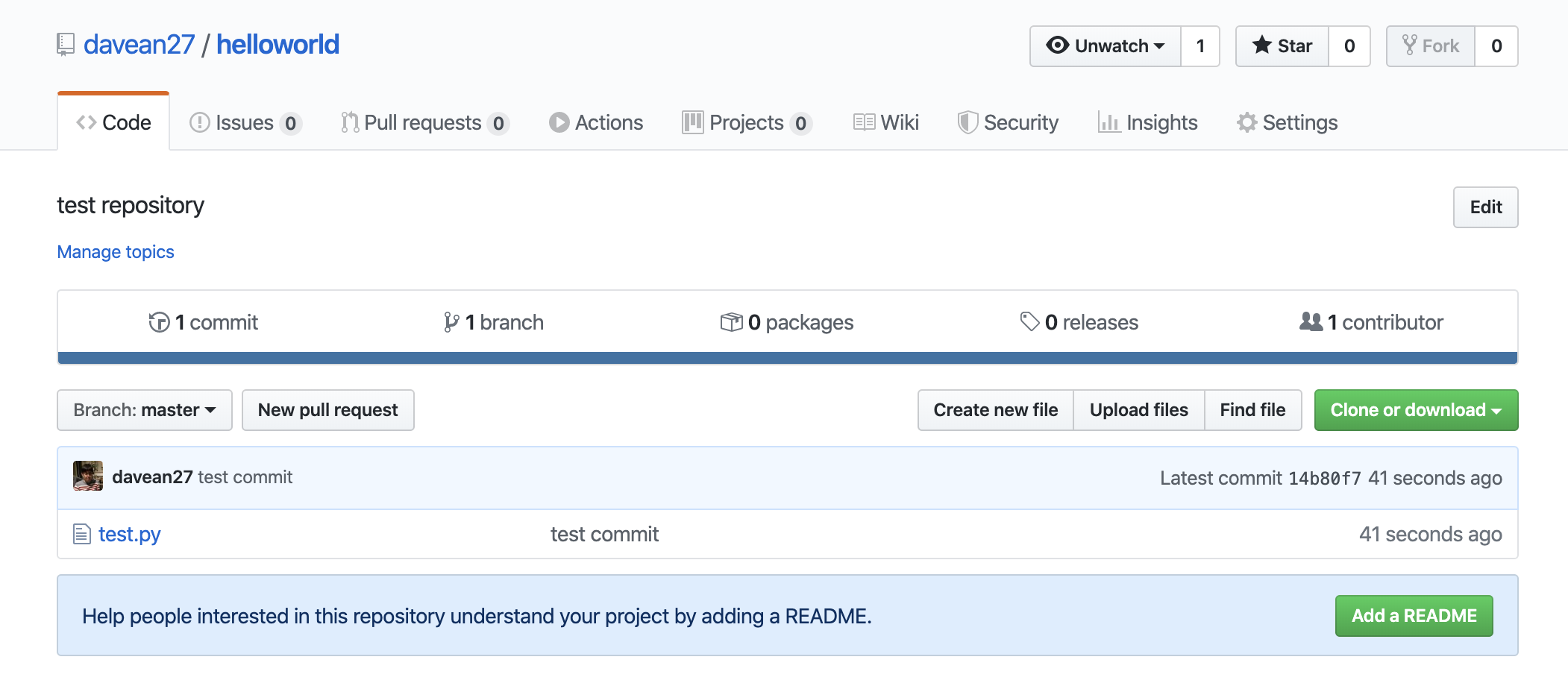Toggle Star on the helloworld repository
1568x689 pixels.
tap(1282, 46)
